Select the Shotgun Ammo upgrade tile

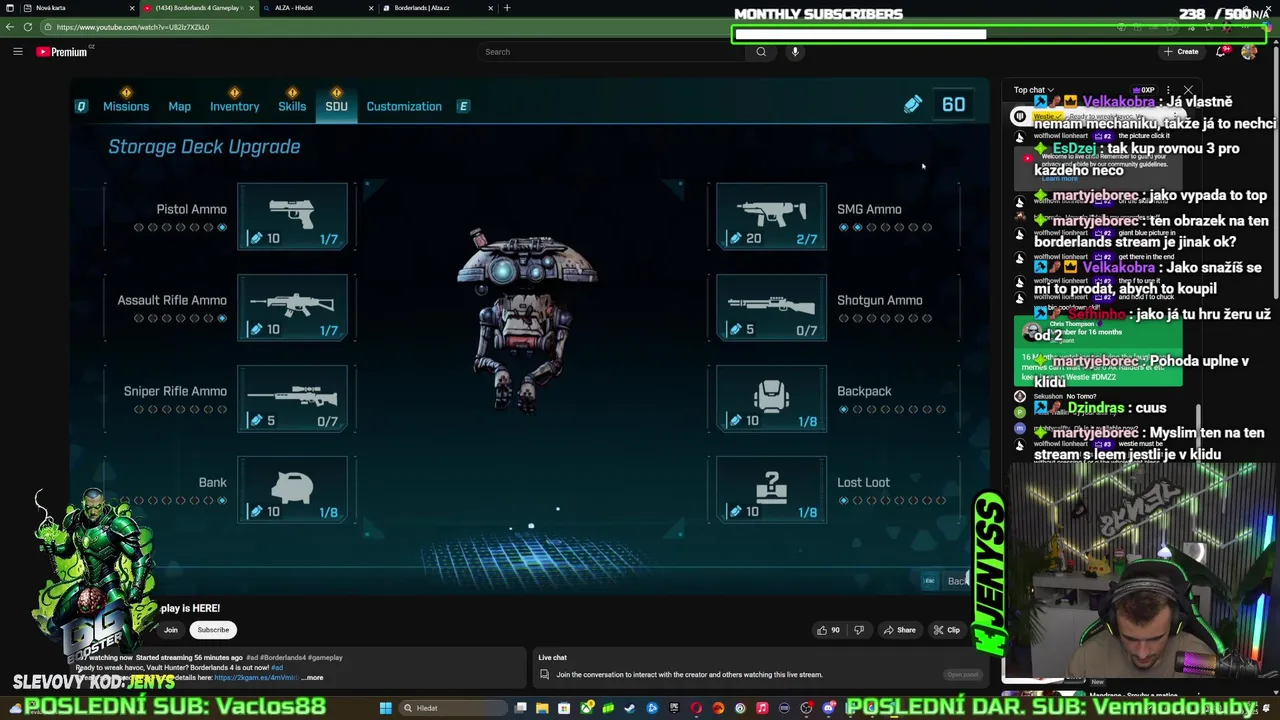tap(771, 306)
